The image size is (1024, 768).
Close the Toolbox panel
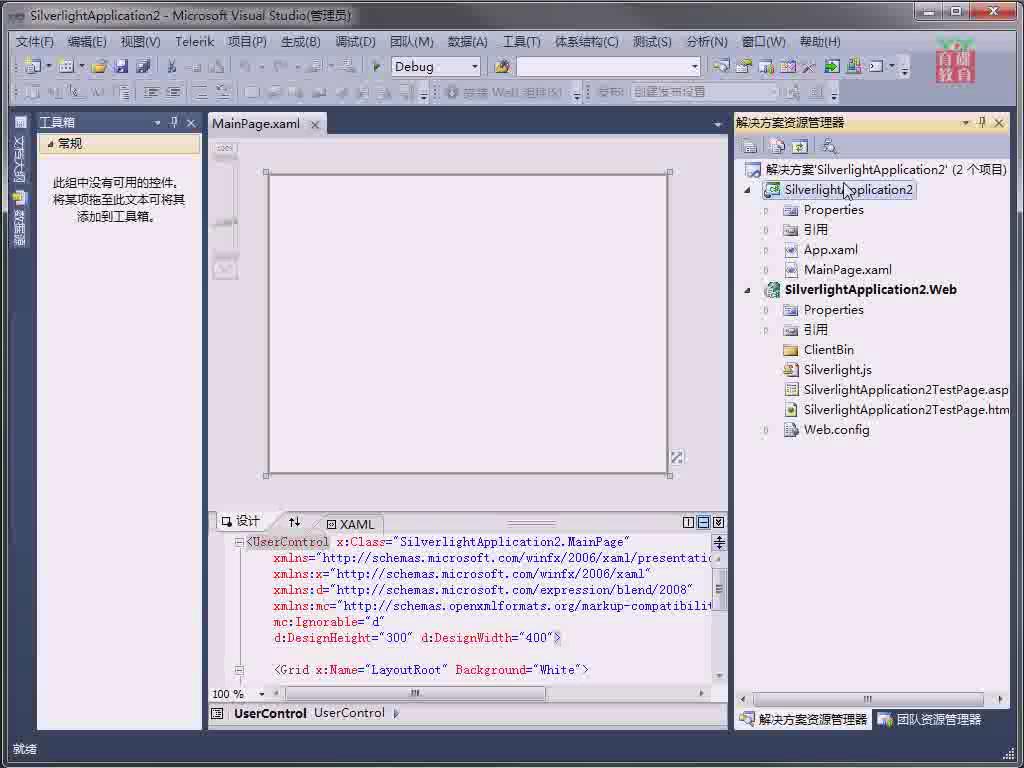click(x=191, y=123)
